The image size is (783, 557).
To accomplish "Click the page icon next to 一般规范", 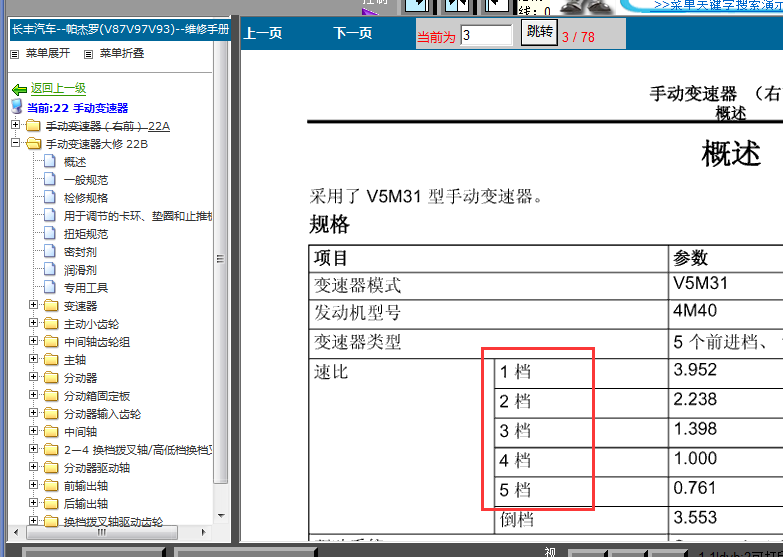I will (49, 179).
